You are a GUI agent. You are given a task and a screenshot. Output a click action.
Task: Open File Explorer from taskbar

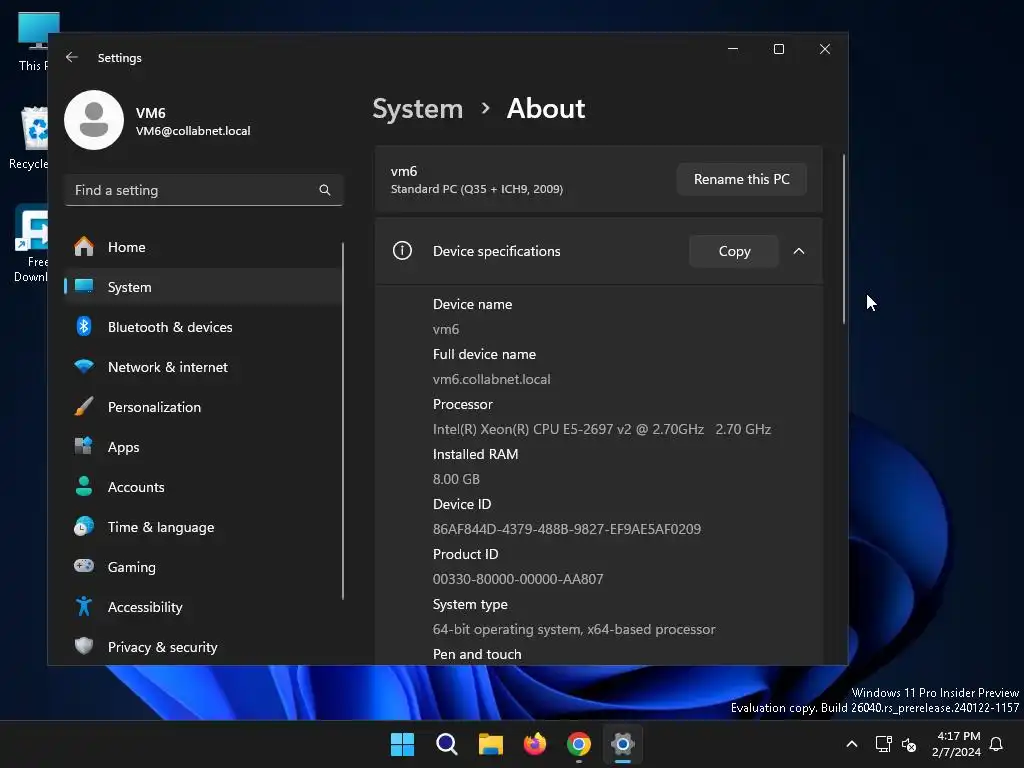point(490,744)
